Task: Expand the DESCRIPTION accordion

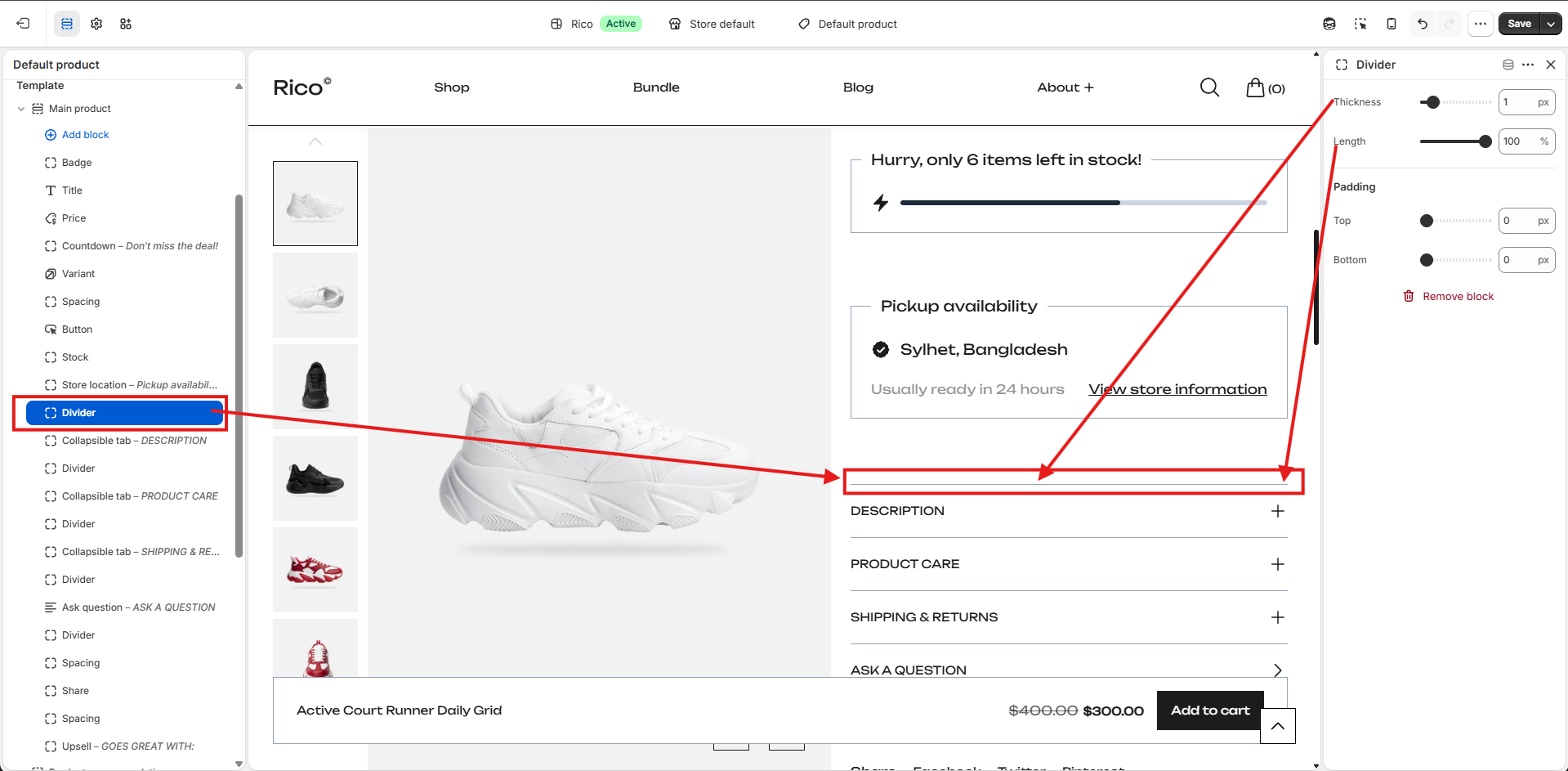Action: tap(1069, 511)
